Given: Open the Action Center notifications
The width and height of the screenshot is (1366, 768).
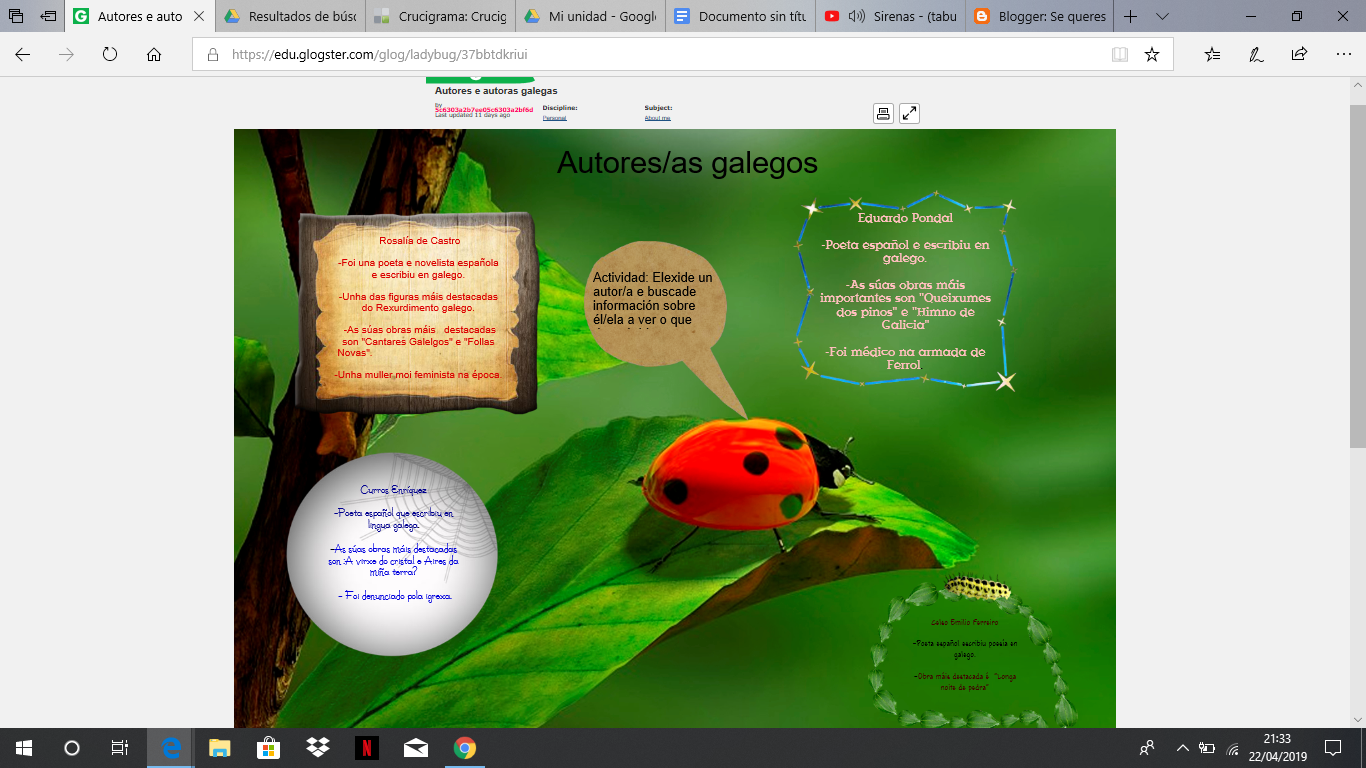Looking at the screenshot, I should click(1333, 748).
